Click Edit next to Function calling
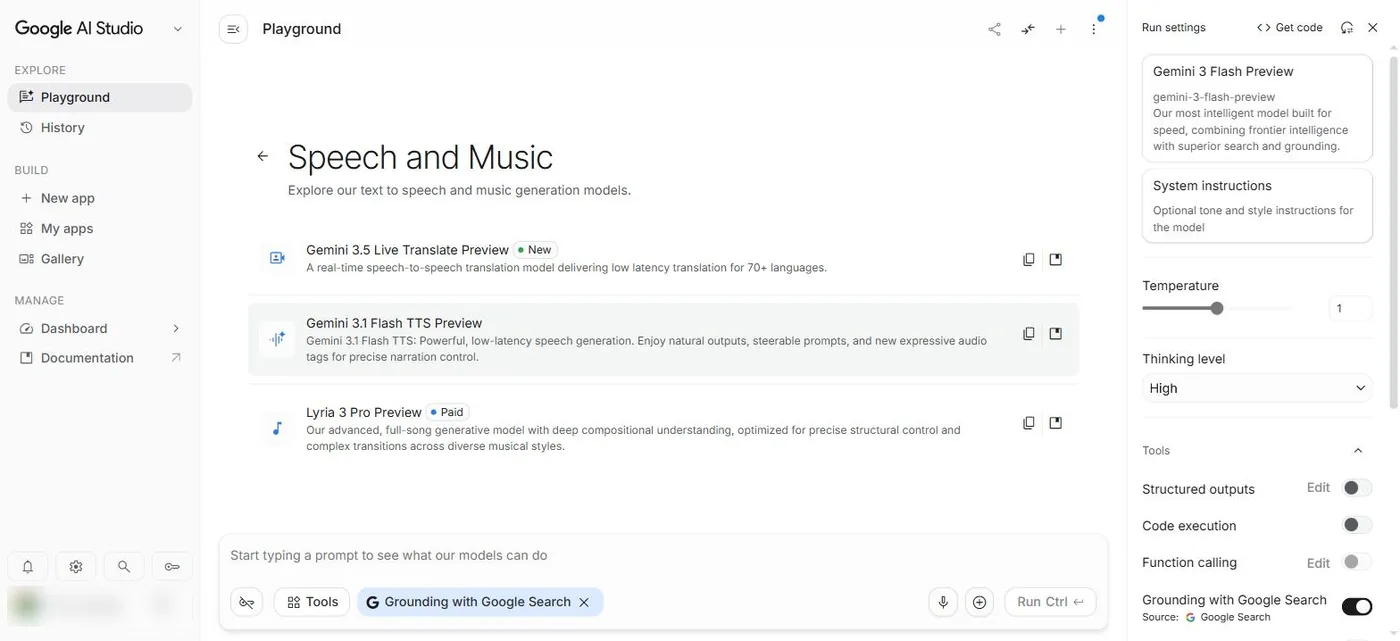Screen dimensions: 1400x641 click(1318, 563)
